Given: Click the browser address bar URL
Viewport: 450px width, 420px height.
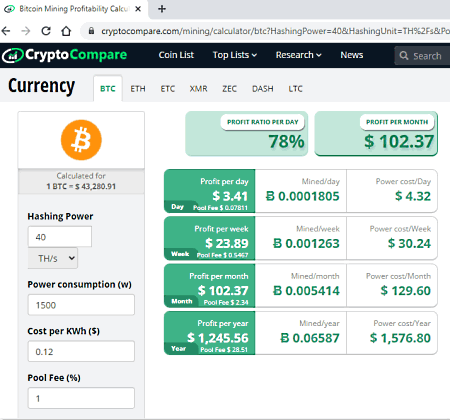Looking at the screenshot, I should point(275,31).
